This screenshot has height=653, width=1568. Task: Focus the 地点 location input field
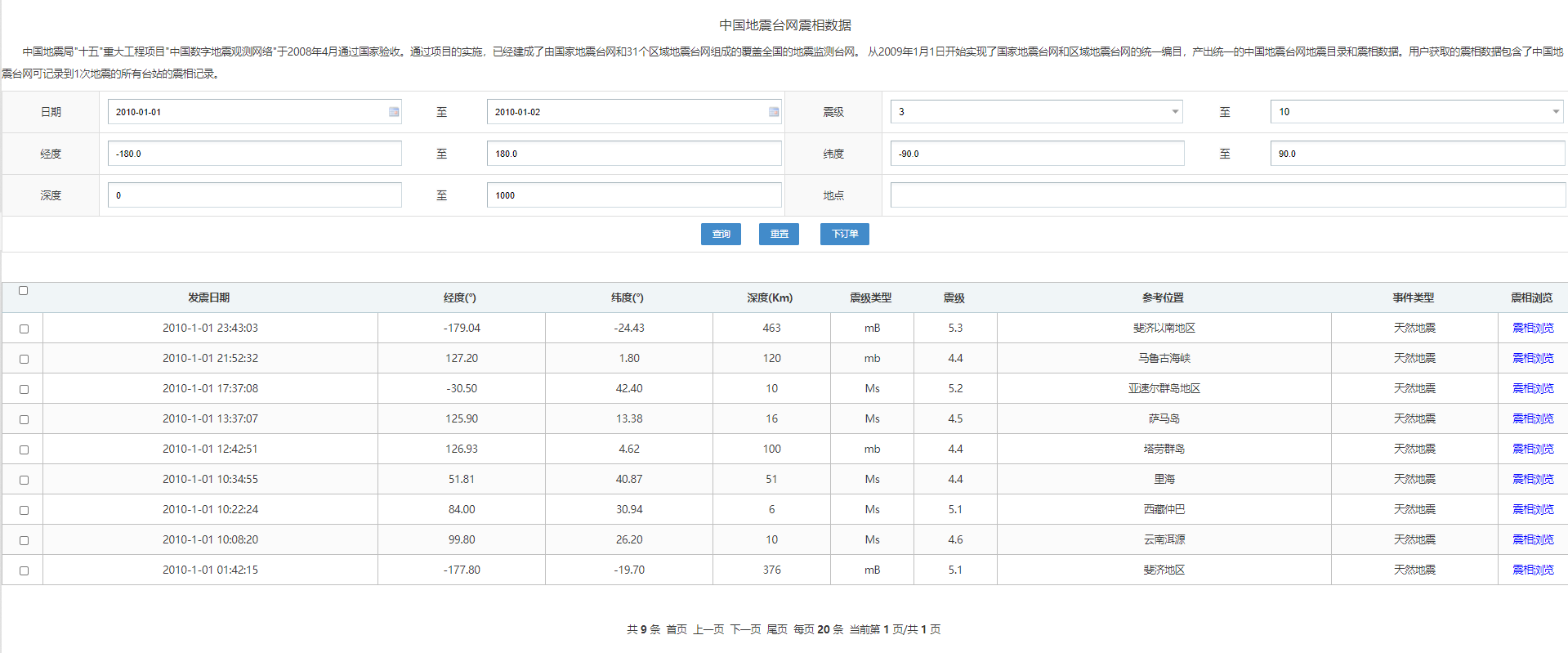[x=1227, y=195]
